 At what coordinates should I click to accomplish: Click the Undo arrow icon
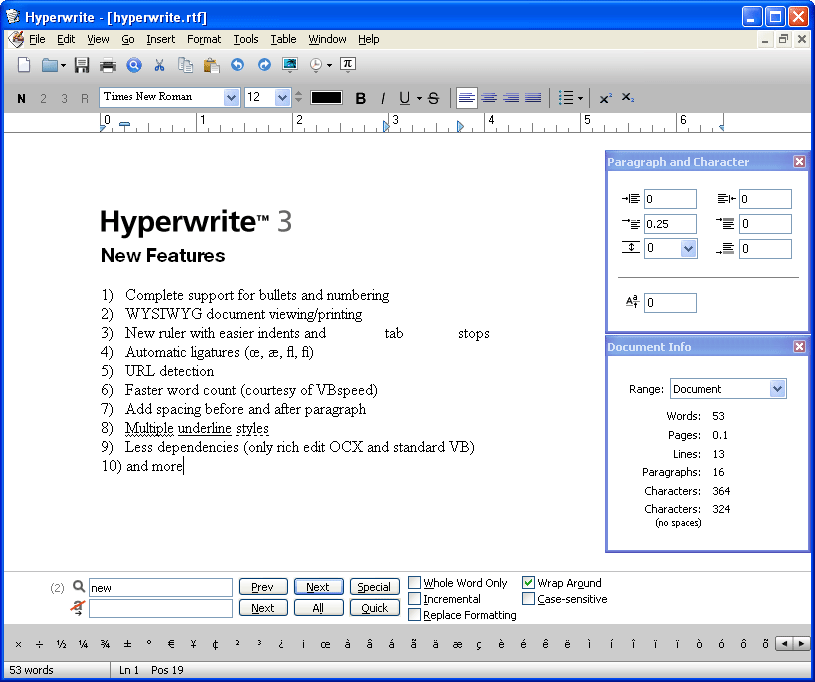(237, 65)
